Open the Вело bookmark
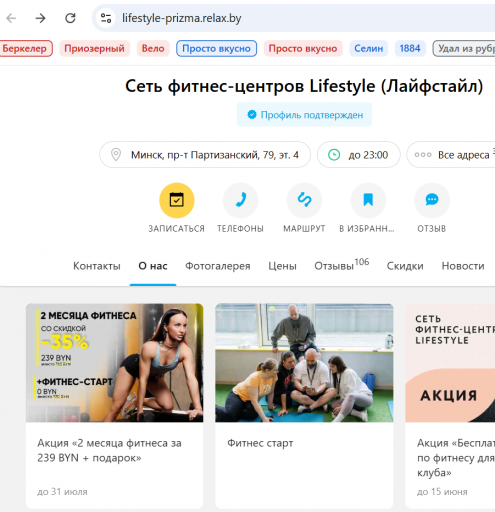495x512 pixels. [x=153, y=49]
